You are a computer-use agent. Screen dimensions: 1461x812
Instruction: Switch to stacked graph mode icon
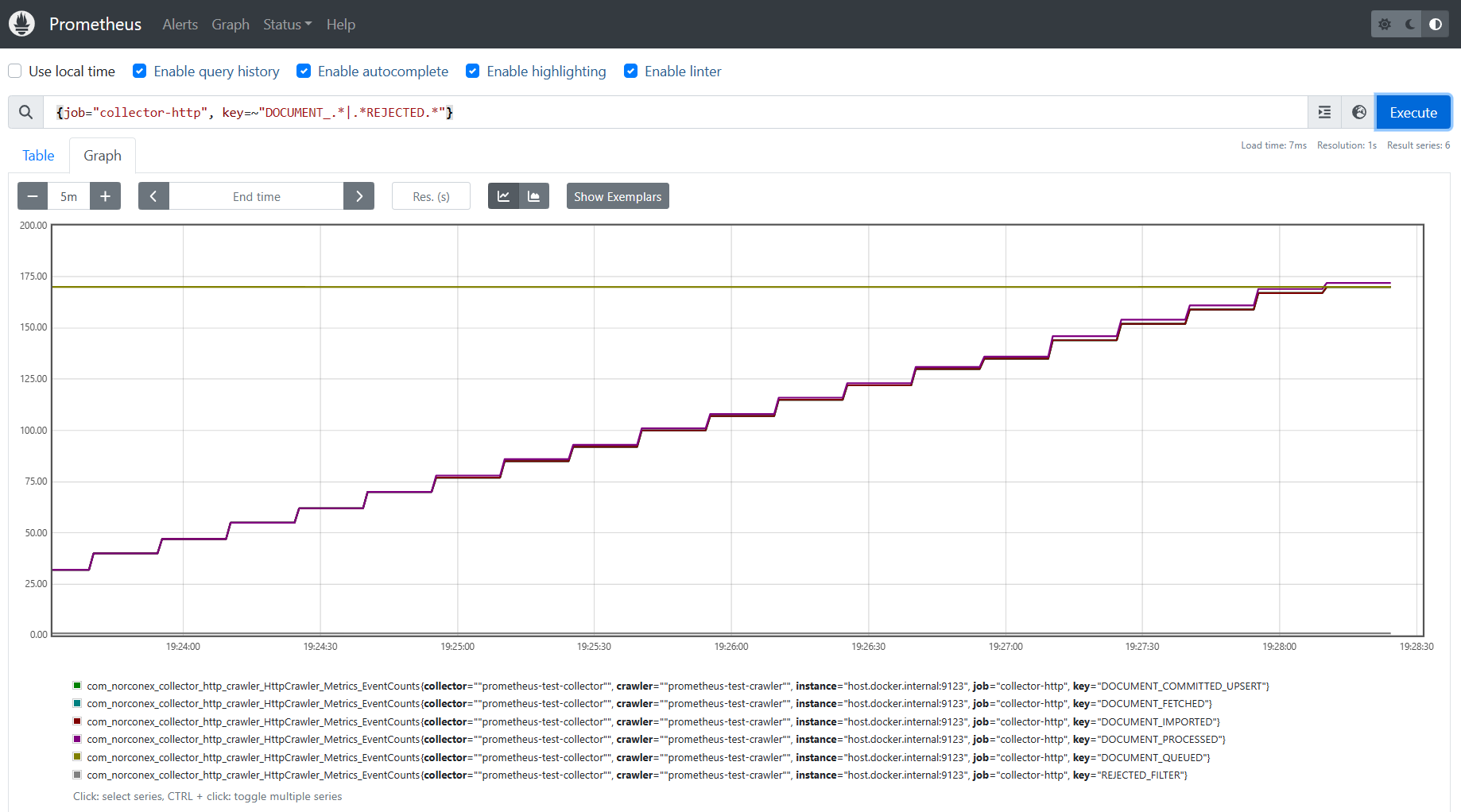(x=534, y=195)
